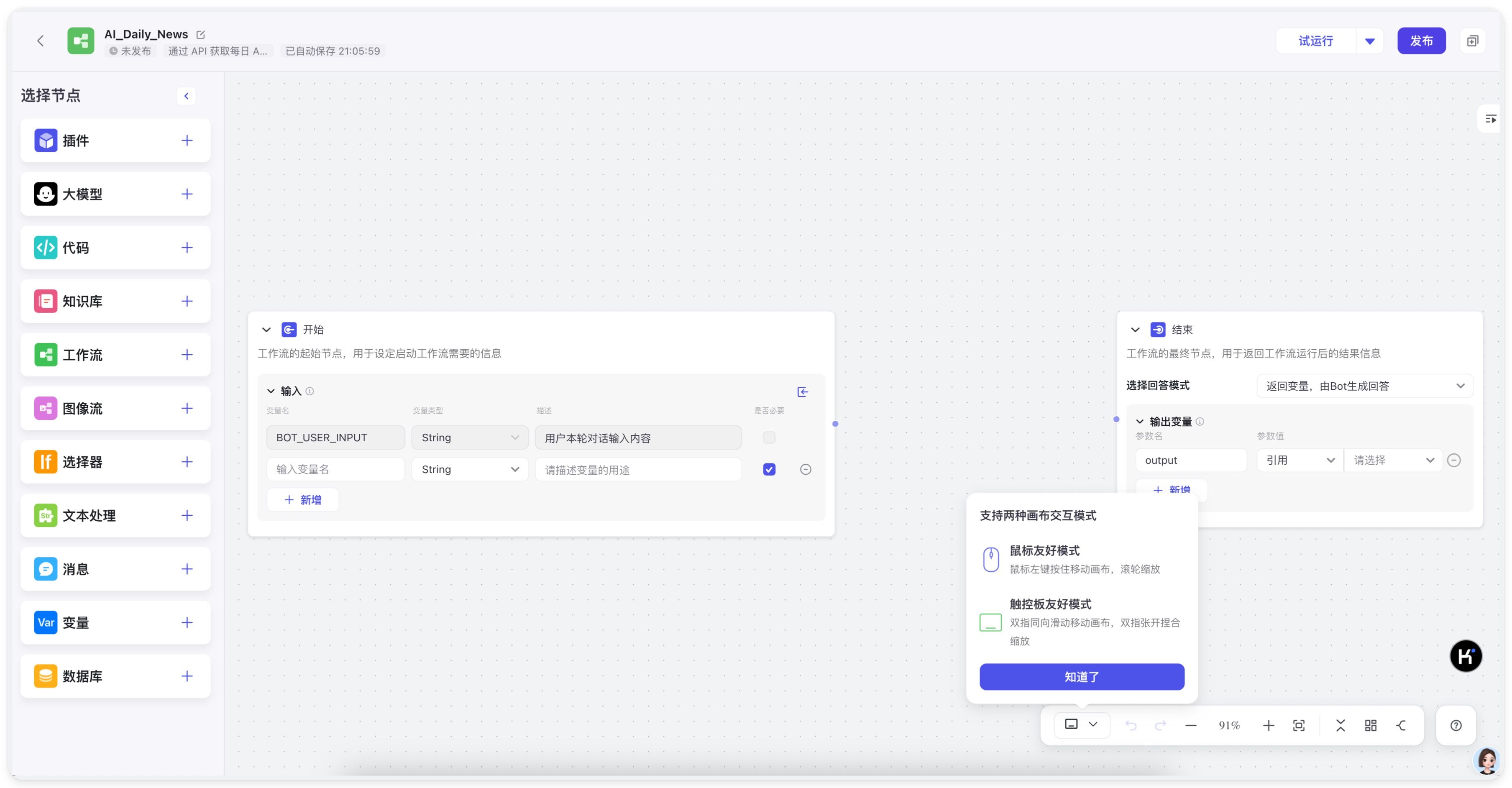This screenshot has width=1512, height=788.
Task: Click the import icon in the input section
Action: pyautogui.click(x=802, y=391)
